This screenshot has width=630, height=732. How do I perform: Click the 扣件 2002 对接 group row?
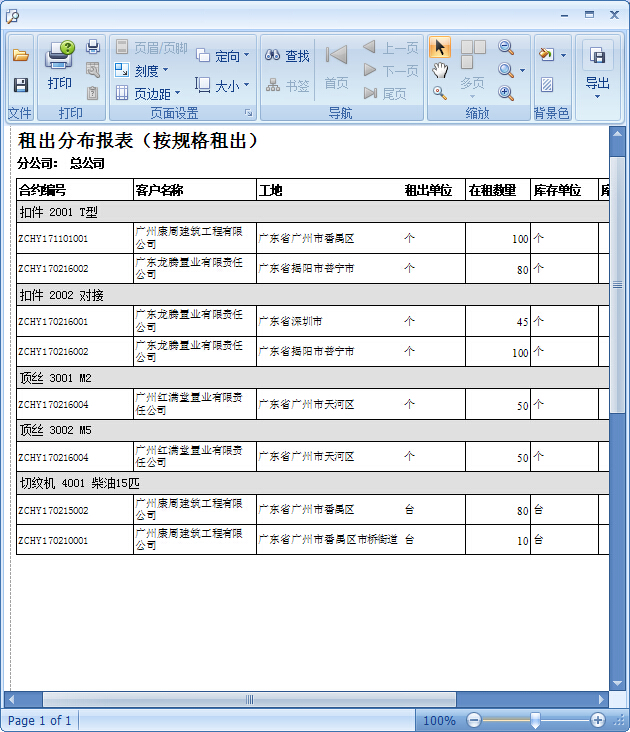click(313, 295)
